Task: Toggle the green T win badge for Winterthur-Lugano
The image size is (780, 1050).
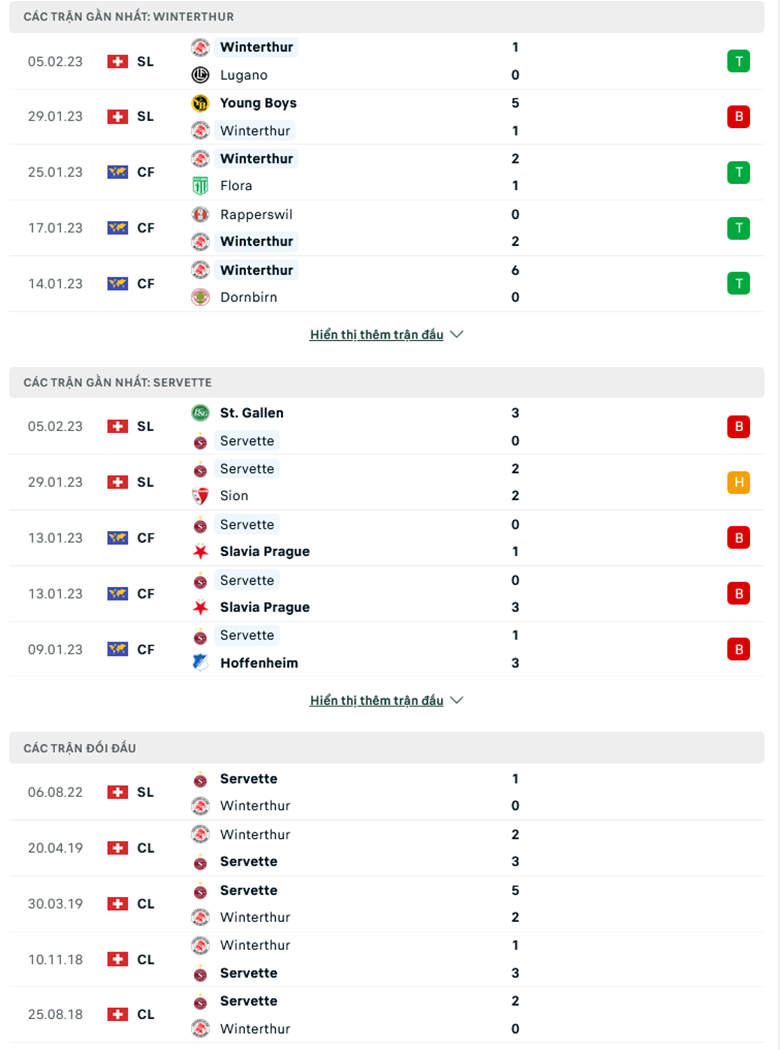Action: (738, 60)
